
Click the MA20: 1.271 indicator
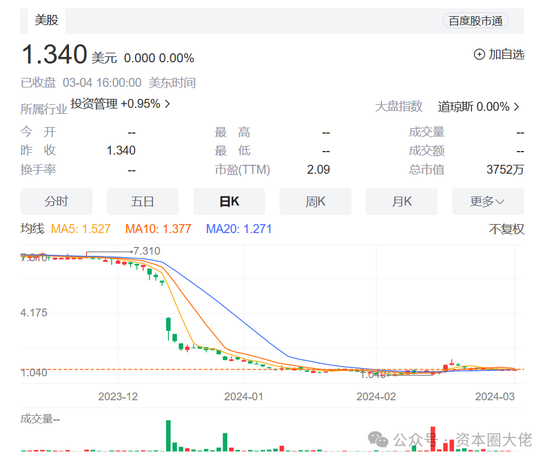[x=239, y=229]
